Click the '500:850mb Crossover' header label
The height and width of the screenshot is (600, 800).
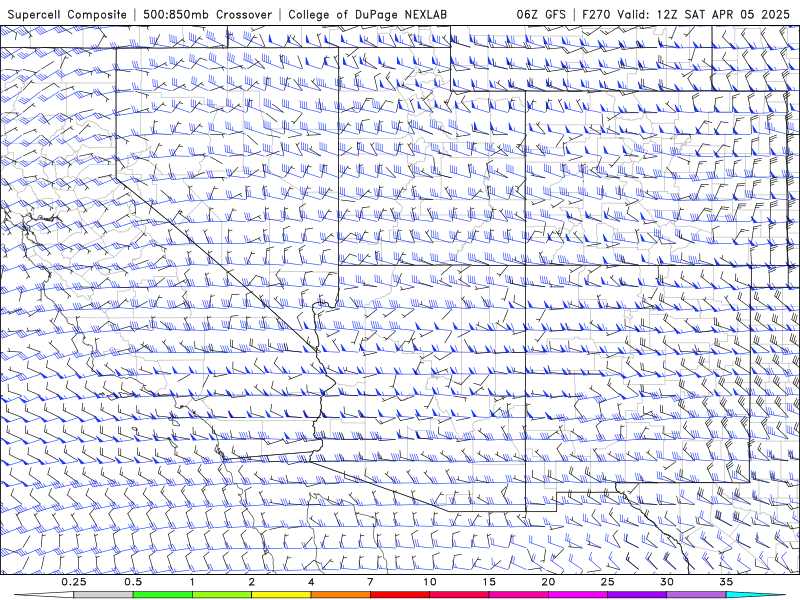tap(207, 14)
